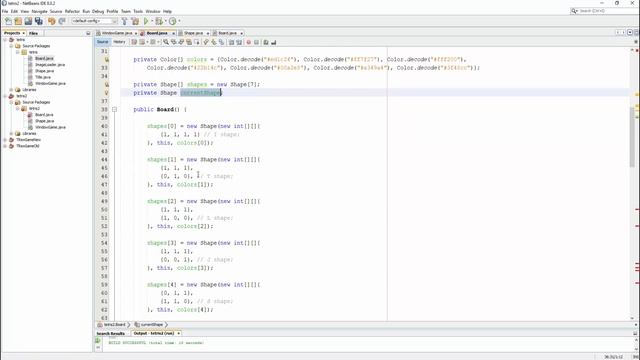Collapse the tetris project node
The height and width of the screenshot is (360, 640).
[x=5, y=40]
